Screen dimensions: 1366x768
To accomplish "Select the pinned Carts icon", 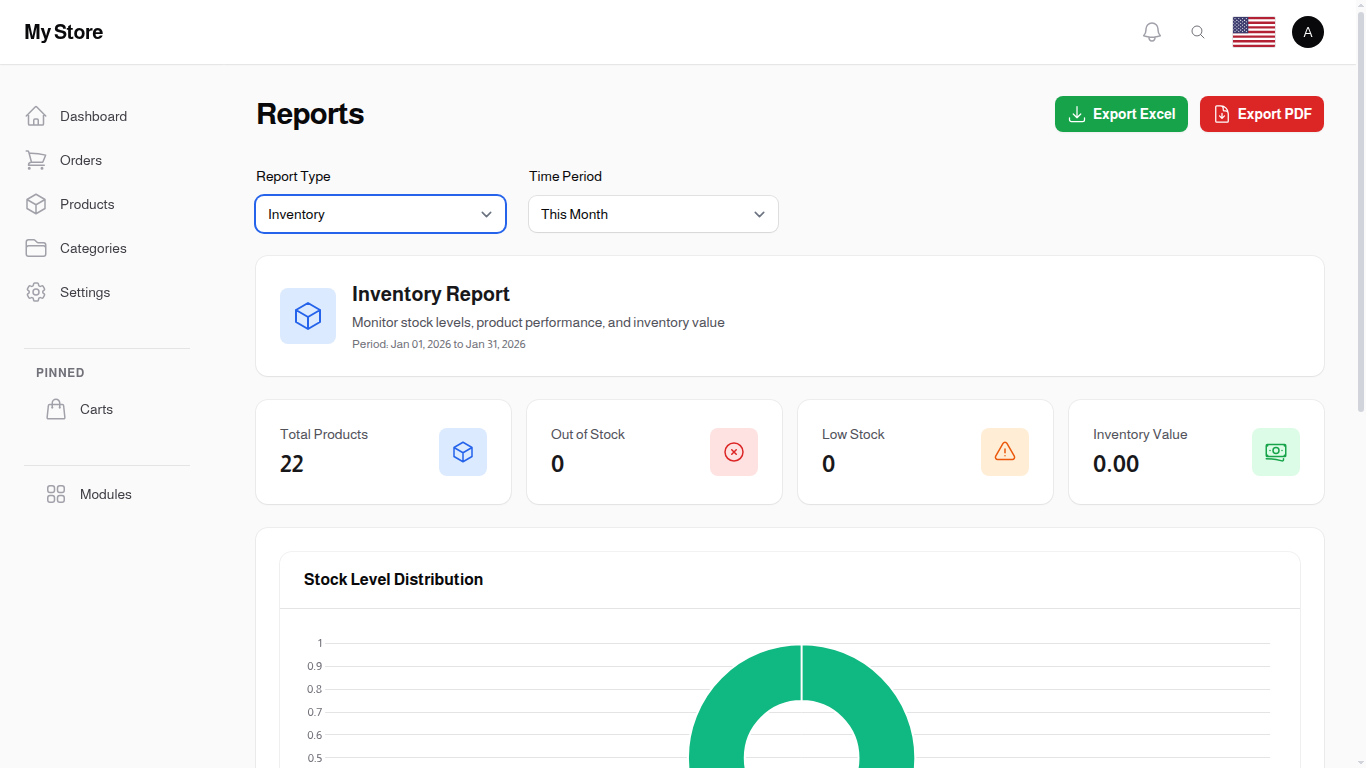I will click(56, 409).
